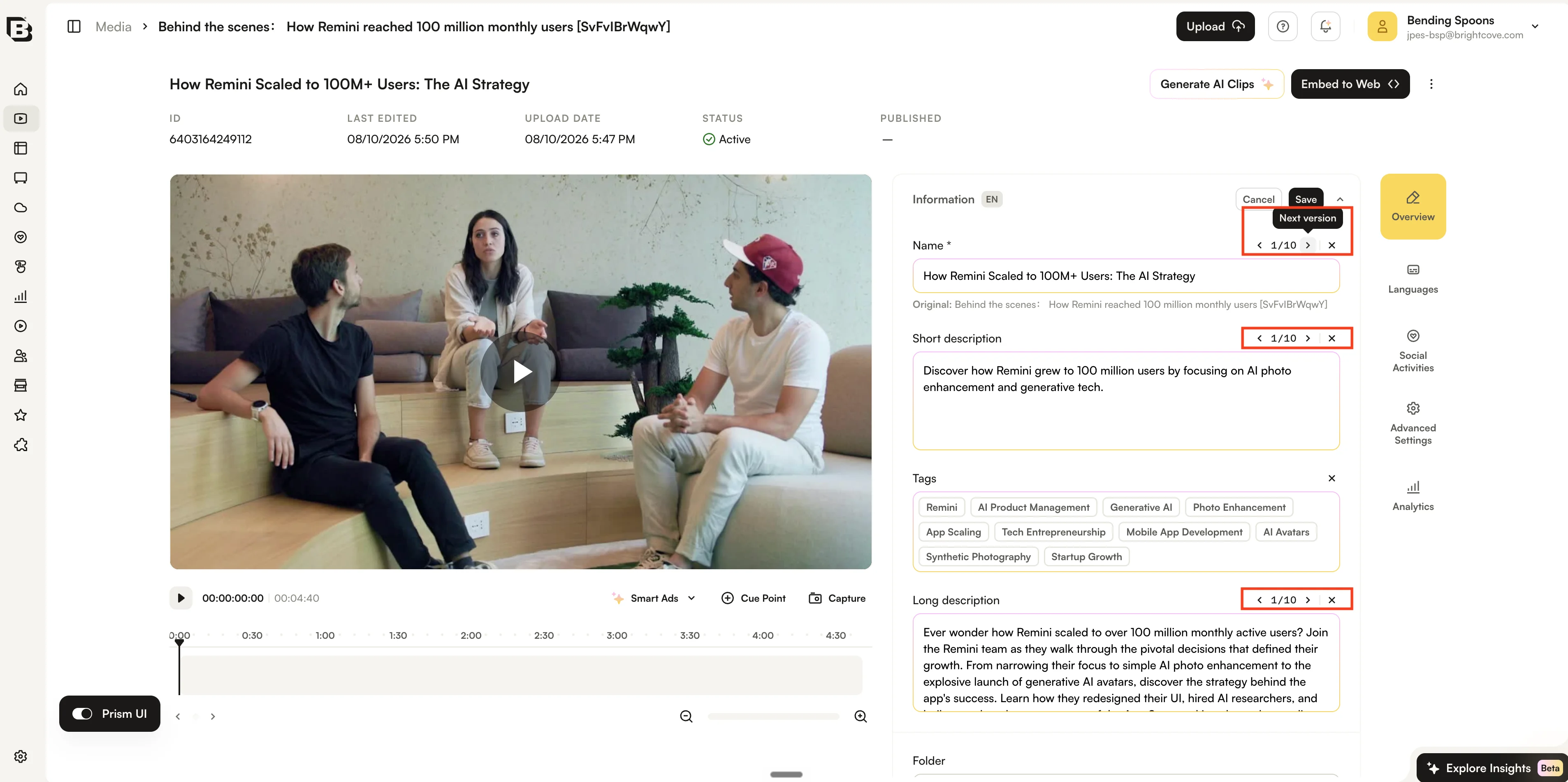
Task: Open the help question mark icon
Action: [1283, 27]
